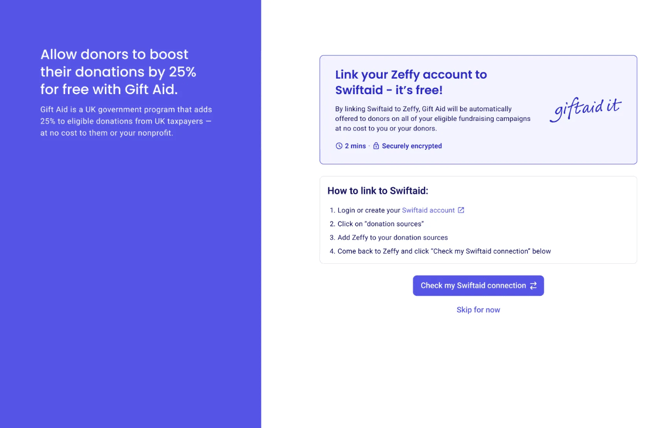Click the external link icon beside Swiftaid account

click(461, 210)
